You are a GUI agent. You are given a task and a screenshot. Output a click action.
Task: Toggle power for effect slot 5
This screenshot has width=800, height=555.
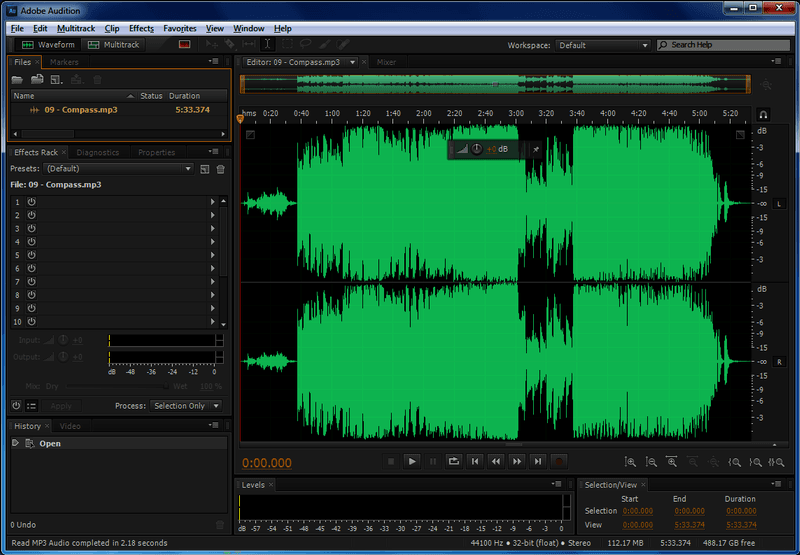click(32, 255)
